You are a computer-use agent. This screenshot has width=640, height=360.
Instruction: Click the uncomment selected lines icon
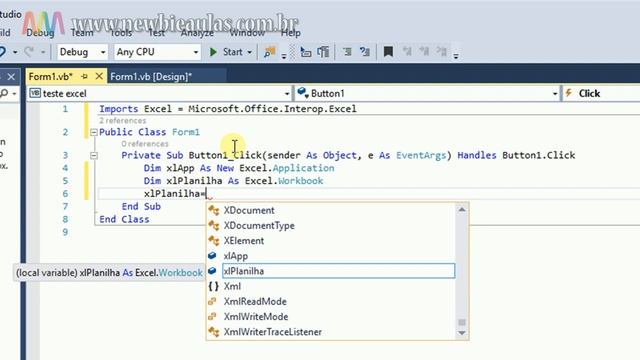tap(364, 52)
